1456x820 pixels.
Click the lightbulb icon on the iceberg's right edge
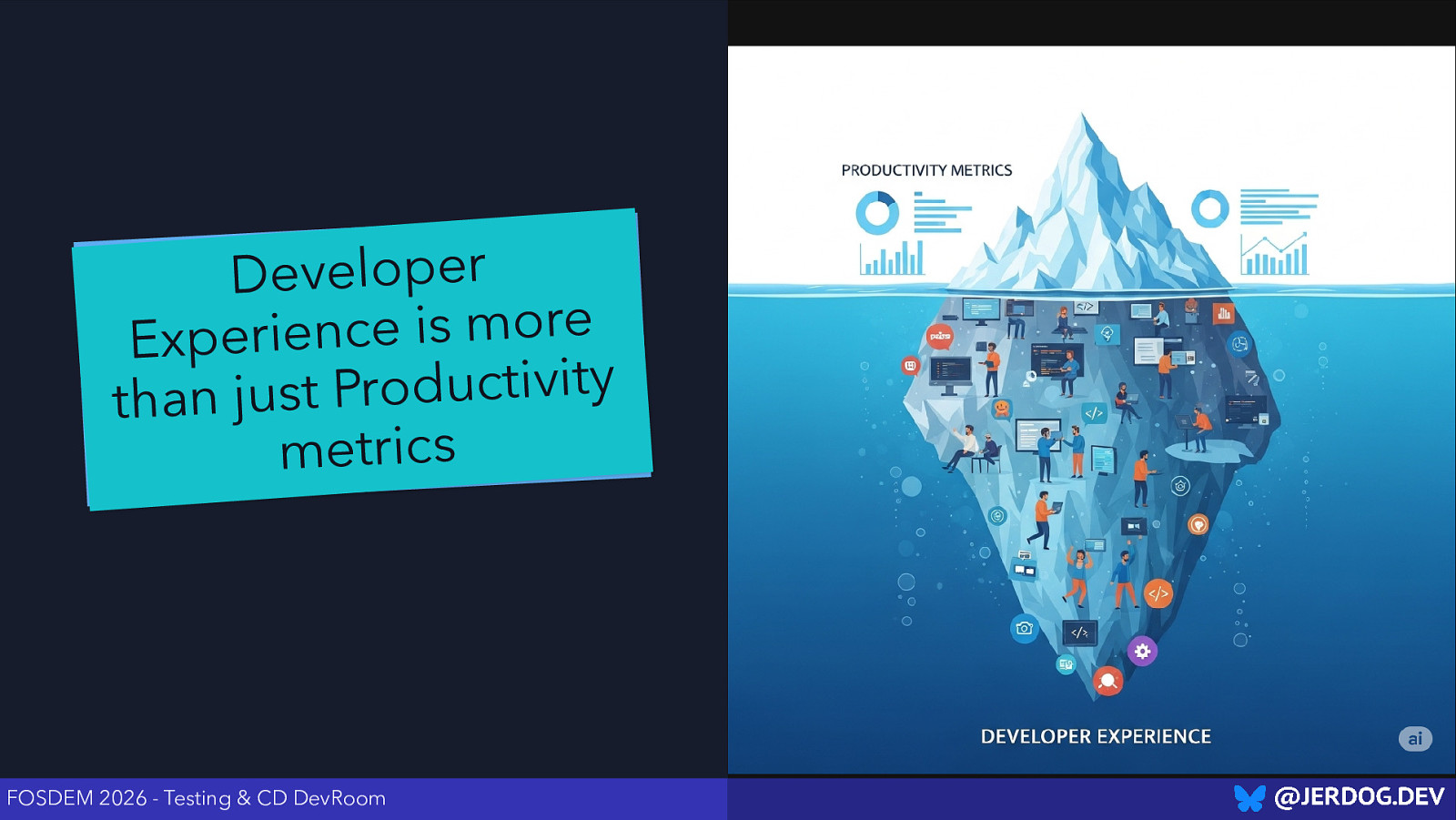click(1198, 524)
